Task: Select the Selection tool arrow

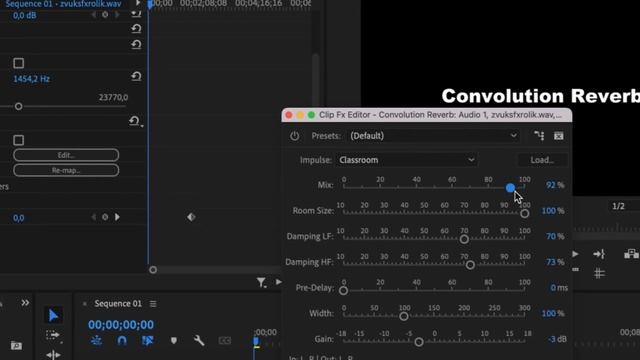Action: [53, 316]
